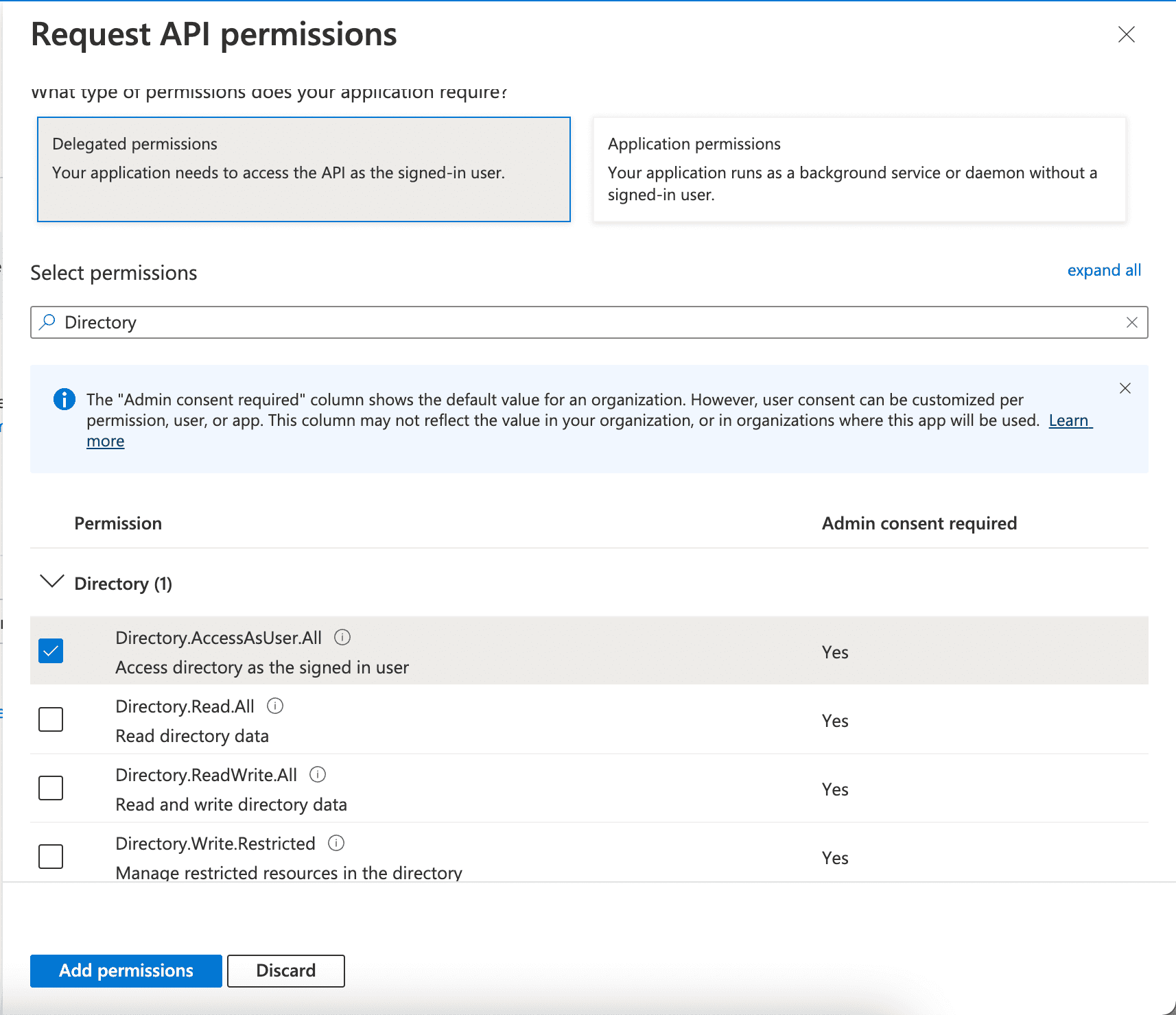This screenshot has height=1015, width=1176.
Task: Click info icon beside Directory.Write.Restricted
Action: tap(336, 843)
